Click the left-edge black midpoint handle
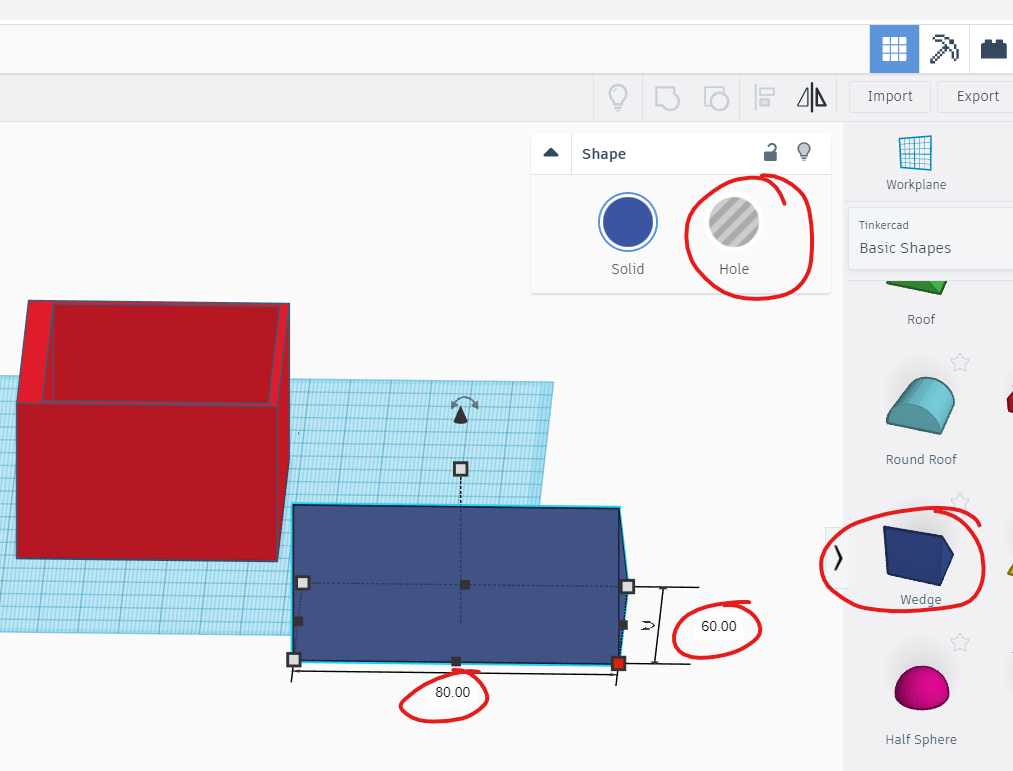 pyautogui.click(x=298, y=621)
